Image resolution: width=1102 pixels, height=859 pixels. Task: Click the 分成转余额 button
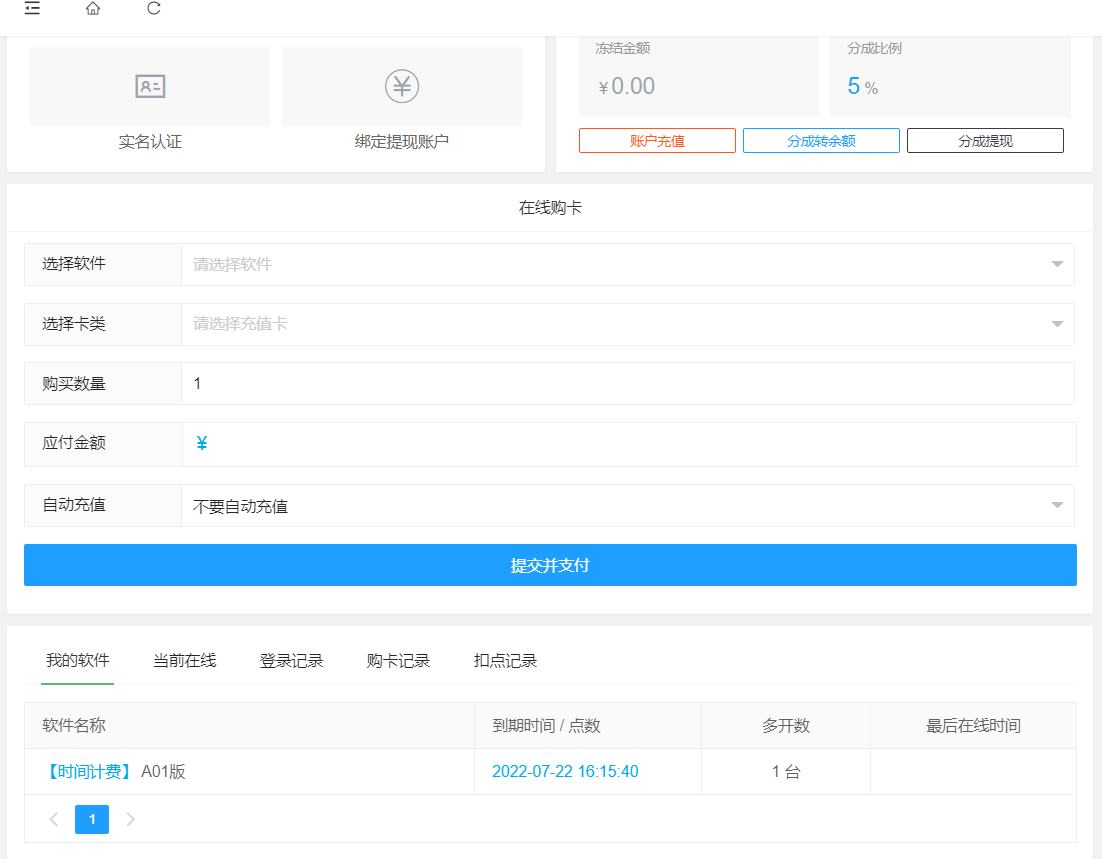coord(821,141)
